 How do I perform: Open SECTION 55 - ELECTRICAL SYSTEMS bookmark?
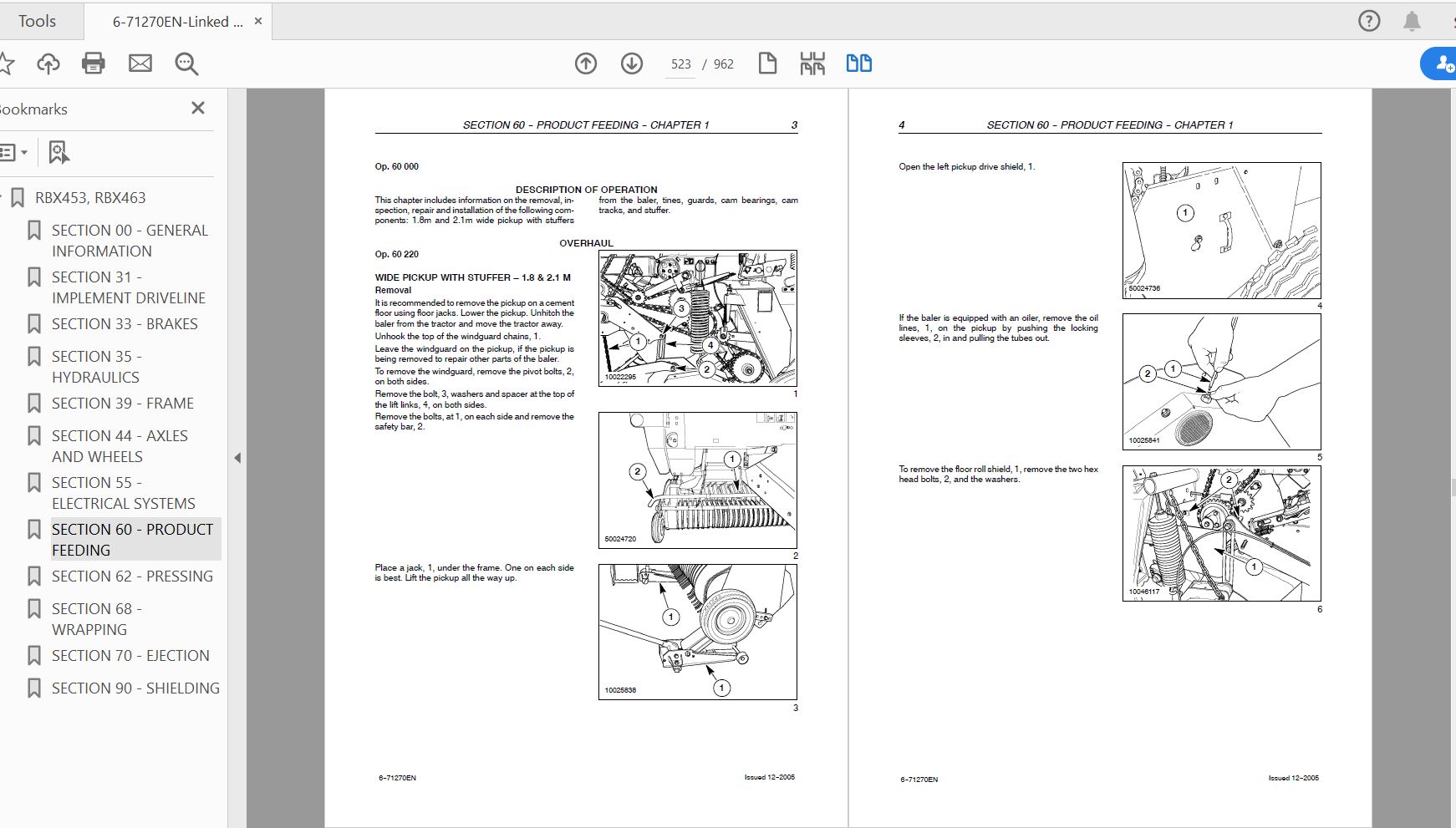pyautogui.click(x=124, y=493)
